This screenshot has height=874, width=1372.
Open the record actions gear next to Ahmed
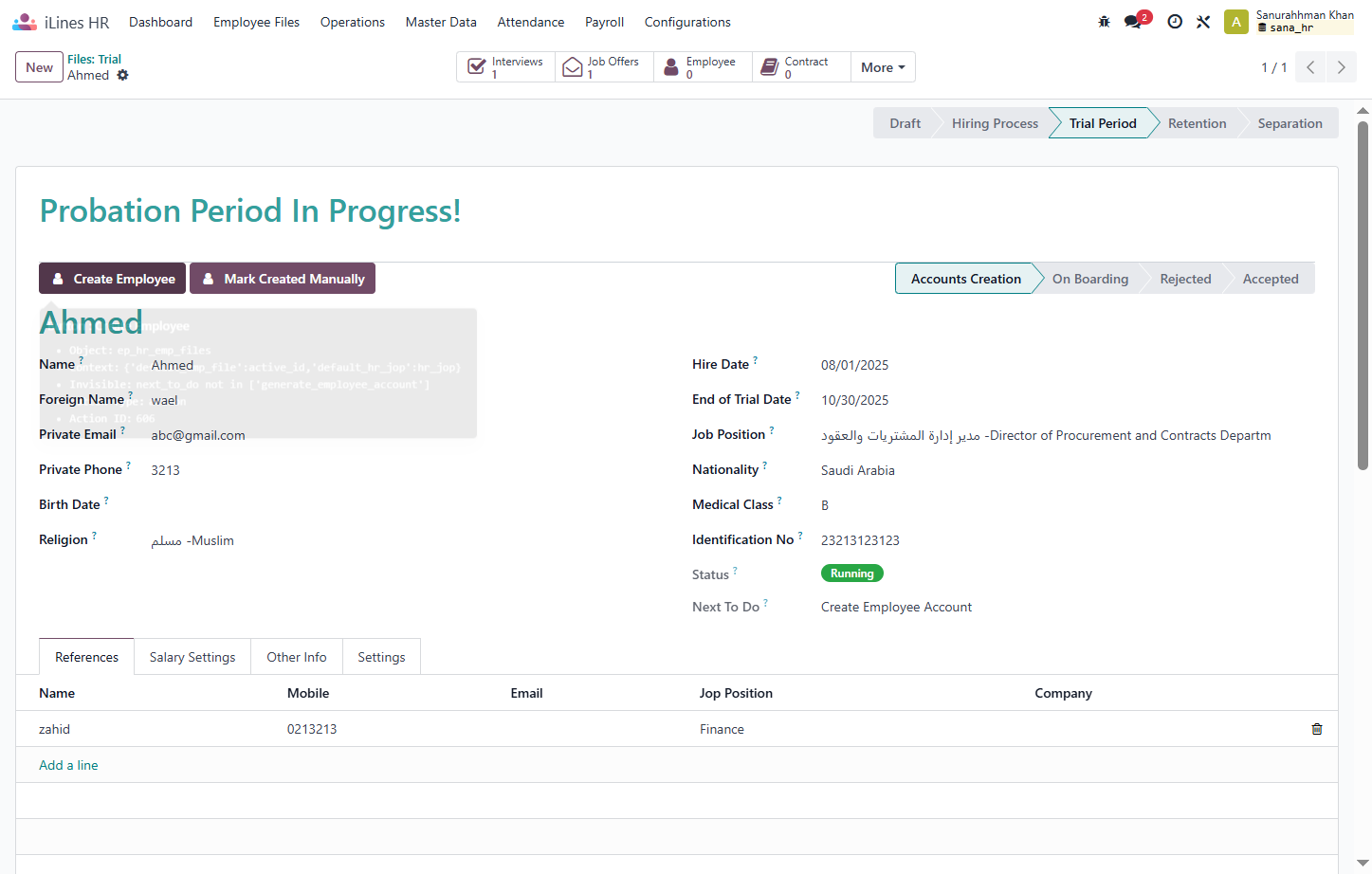click(122, 75)
